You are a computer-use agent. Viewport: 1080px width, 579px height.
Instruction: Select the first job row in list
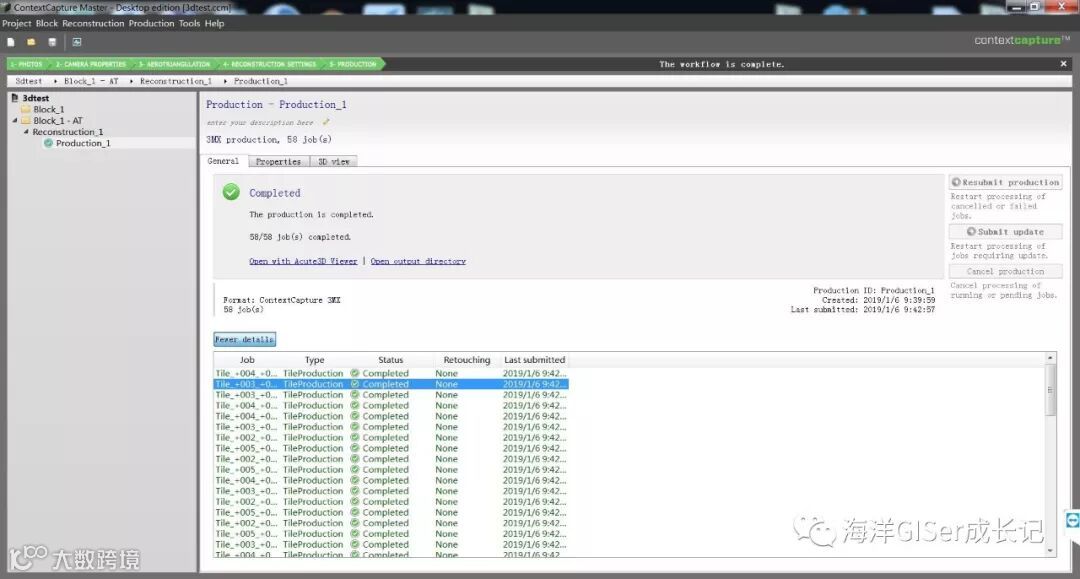pos(391,373)
